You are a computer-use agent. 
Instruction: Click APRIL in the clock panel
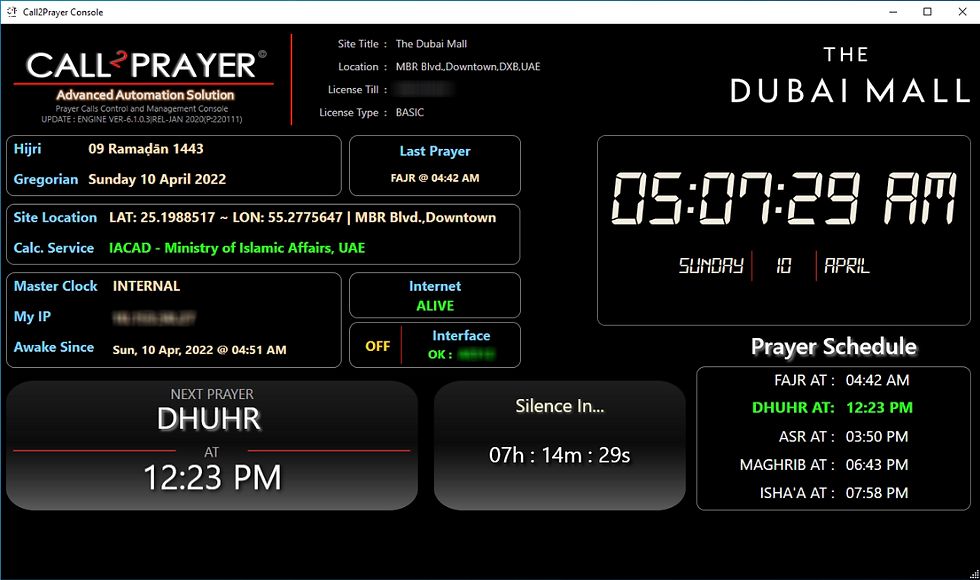(x=847, y=266)
